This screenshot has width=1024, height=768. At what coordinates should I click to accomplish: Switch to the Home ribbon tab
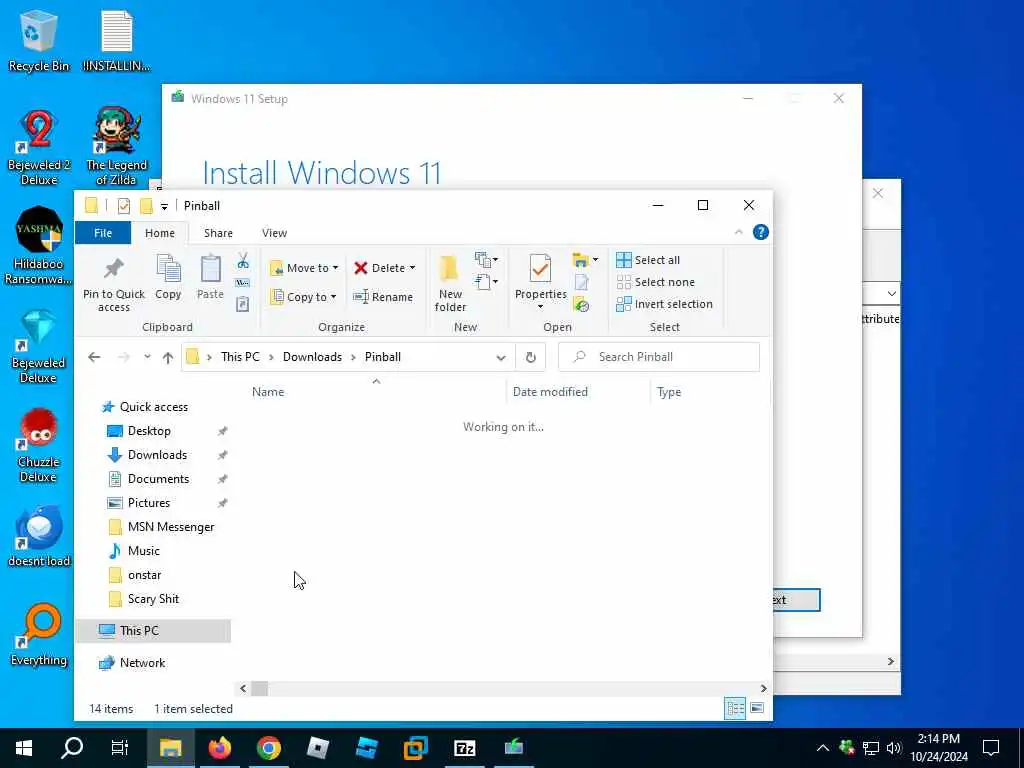pos(159,233)
